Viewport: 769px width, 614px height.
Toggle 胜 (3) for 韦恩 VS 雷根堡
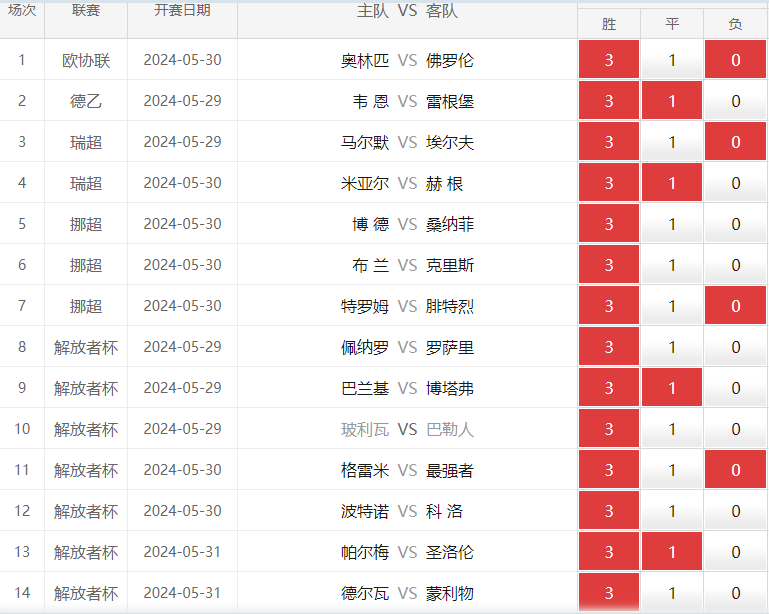pyautogui.click(x=609, y=101)
